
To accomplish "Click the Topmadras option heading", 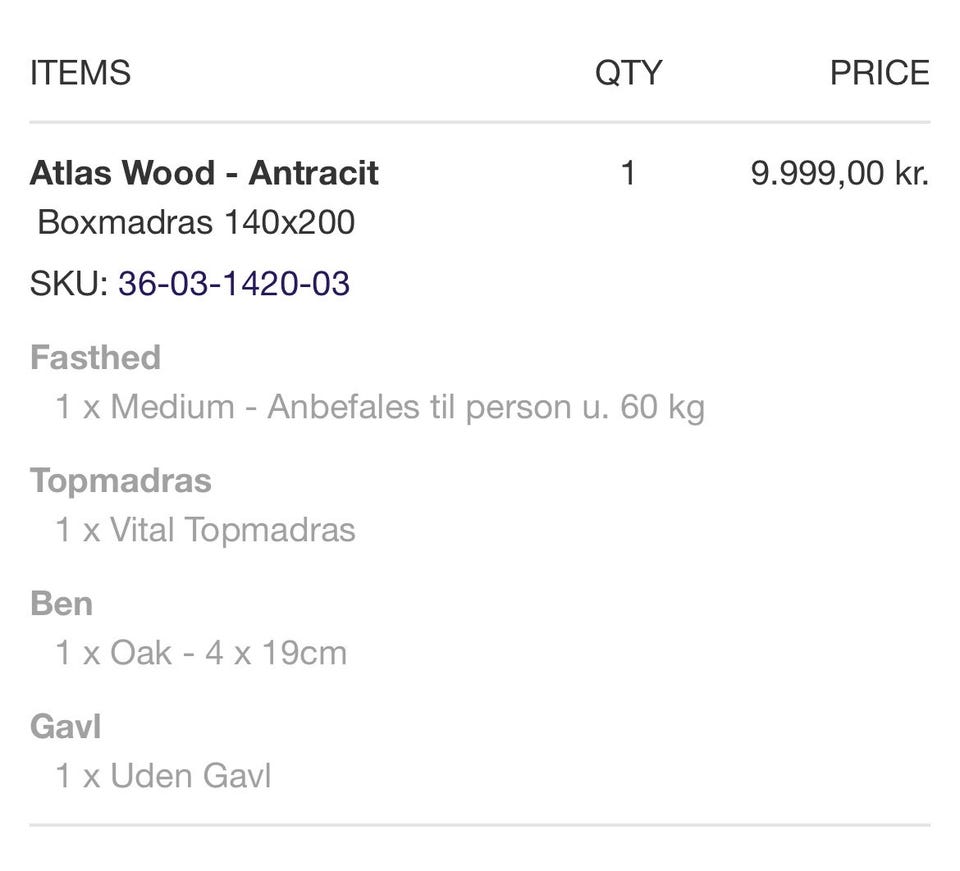I will 121,480.
